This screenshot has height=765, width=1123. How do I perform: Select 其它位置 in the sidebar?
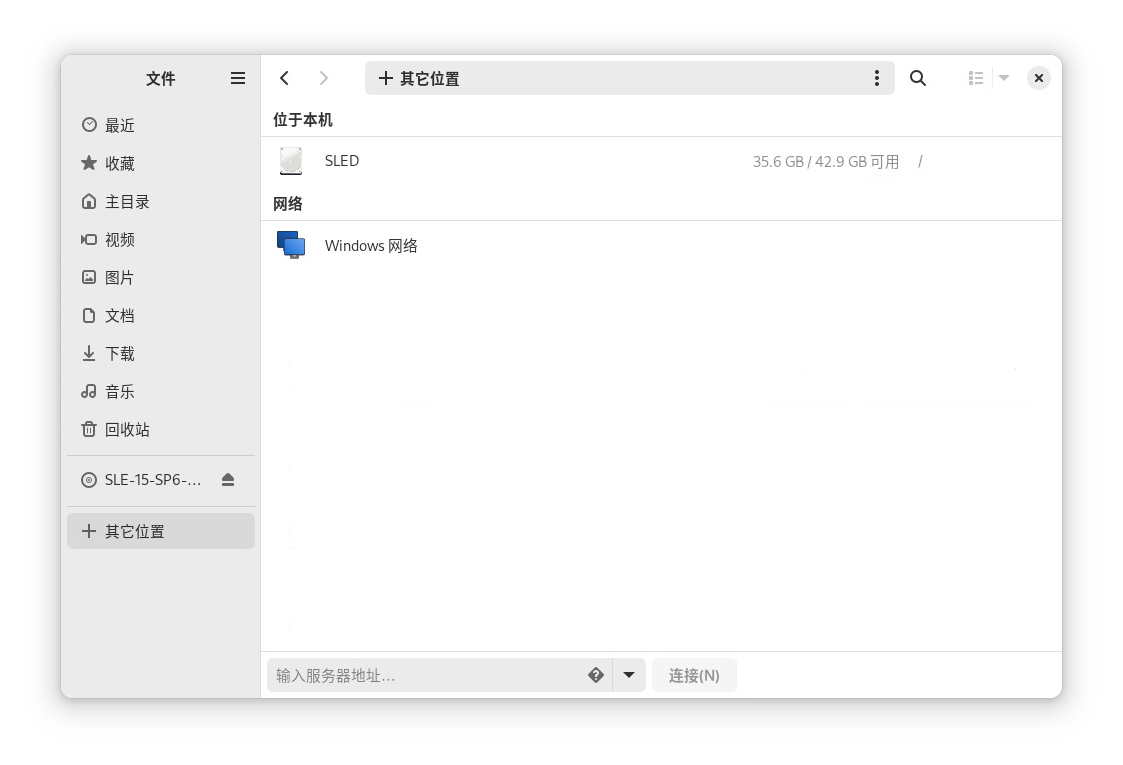point(135,532)
